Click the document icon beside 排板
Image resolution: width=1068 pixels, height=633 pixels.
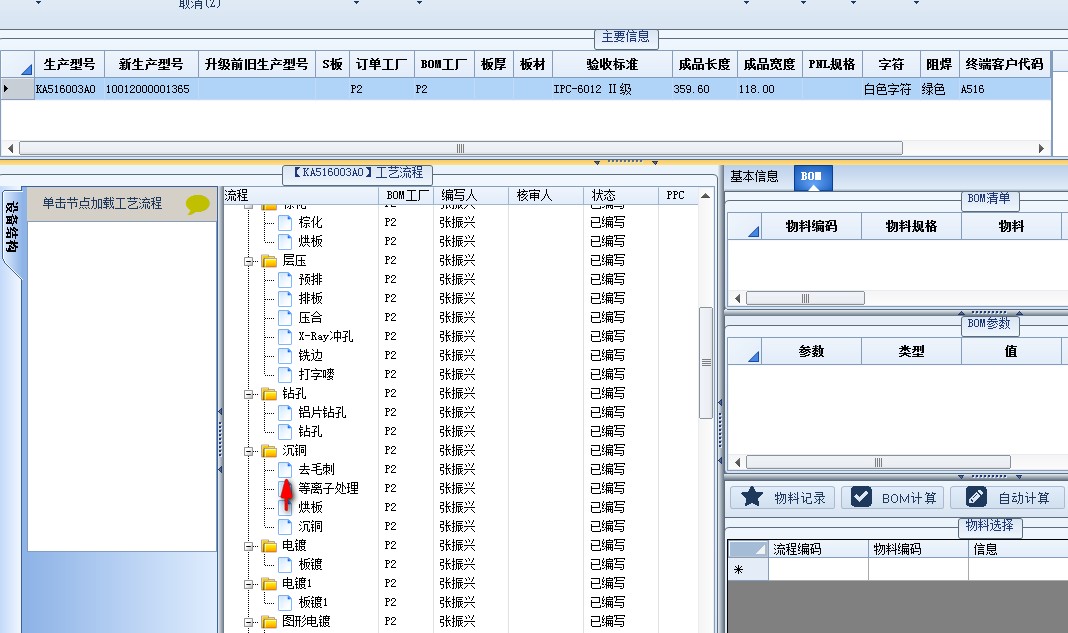pyautogui.click(x=285, y=298)
